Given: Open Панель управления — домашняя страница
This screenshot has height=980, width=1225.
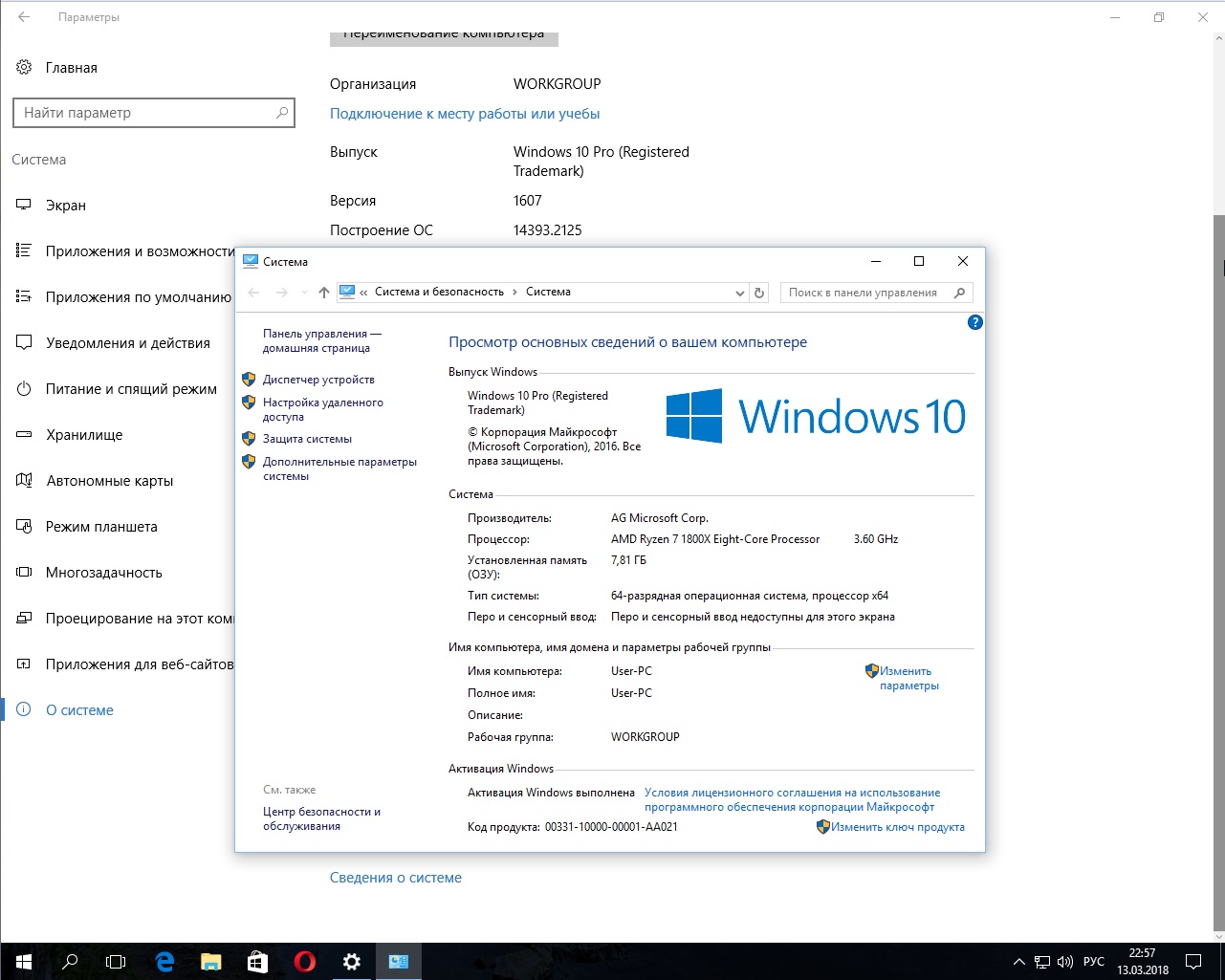Looking at the screenshot, I should pos(322,341).
